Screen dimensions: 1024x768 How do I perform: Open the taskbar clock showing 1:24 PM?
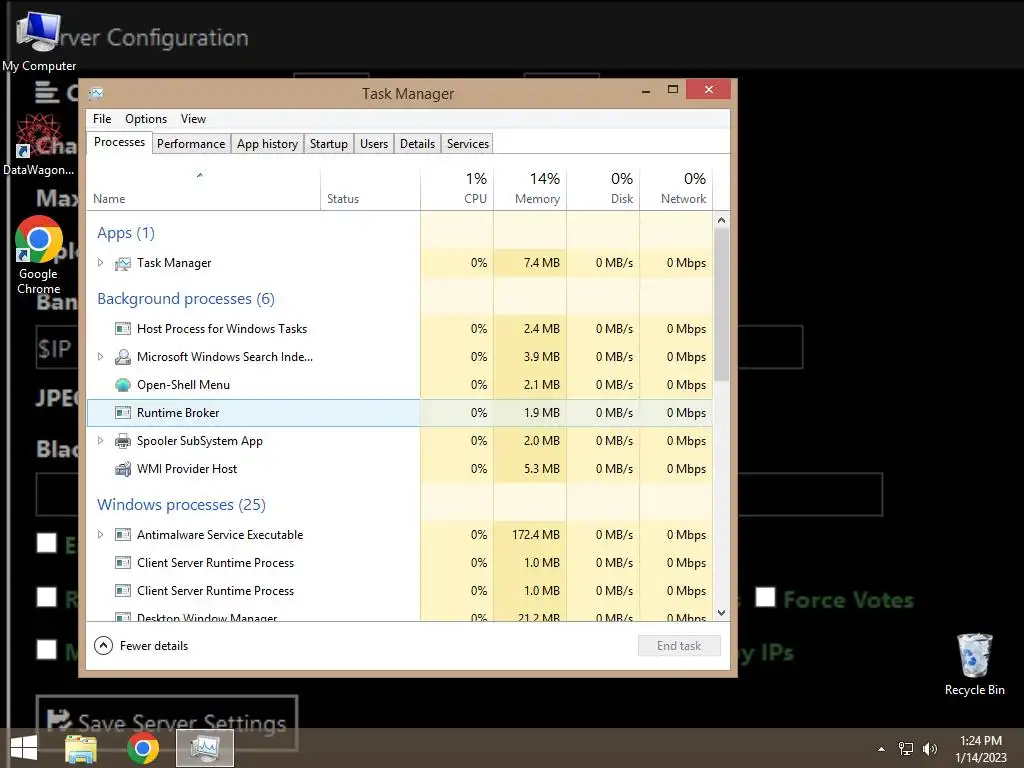coord(980,749)
